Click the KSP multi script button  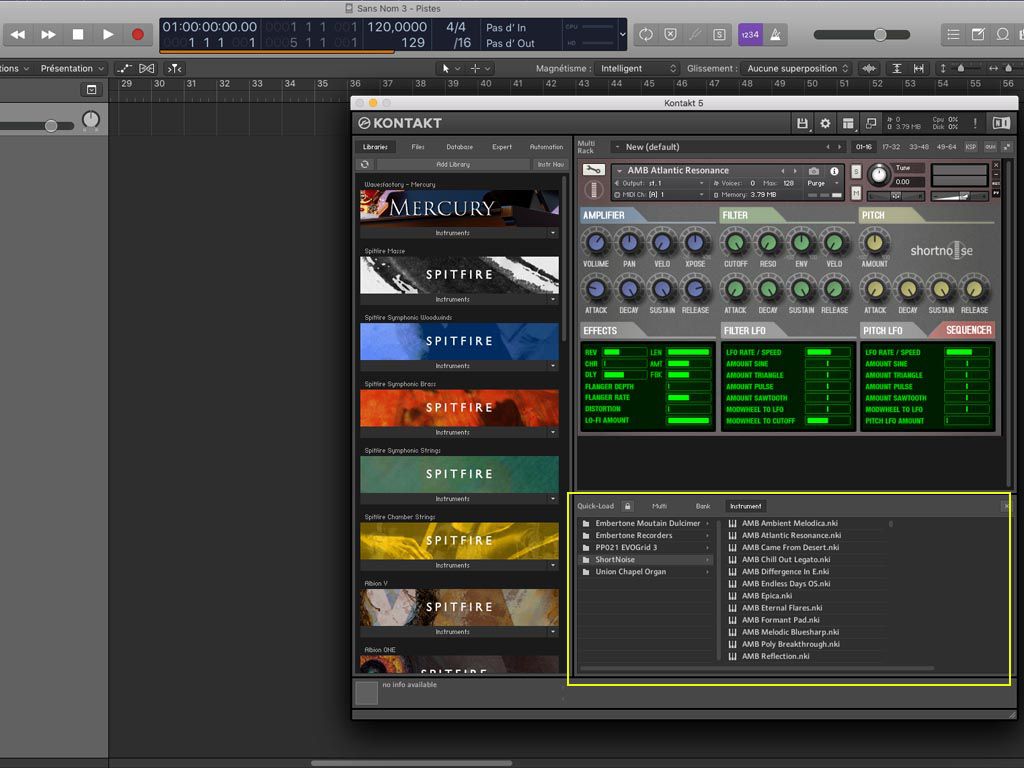[x=970, y=147]
